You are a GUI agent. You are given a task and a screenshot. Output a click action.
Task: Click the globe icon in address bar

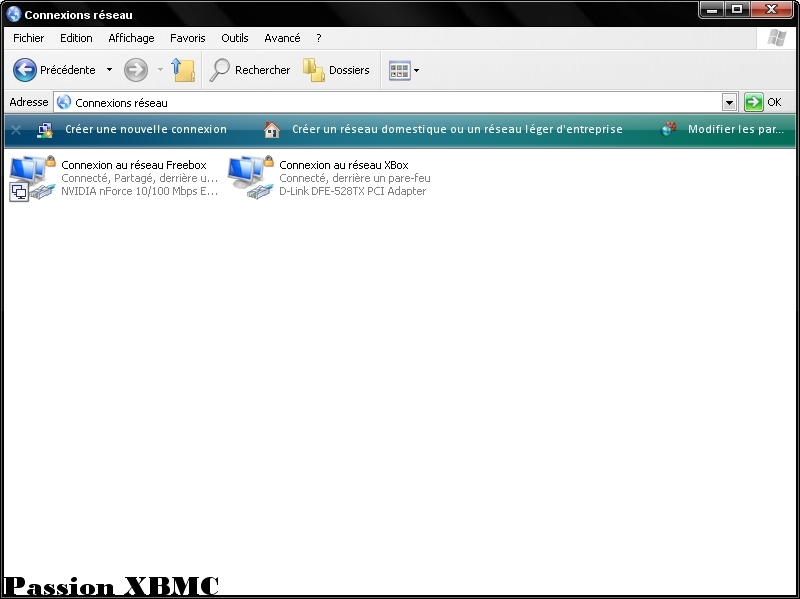(x=64, y=102)
